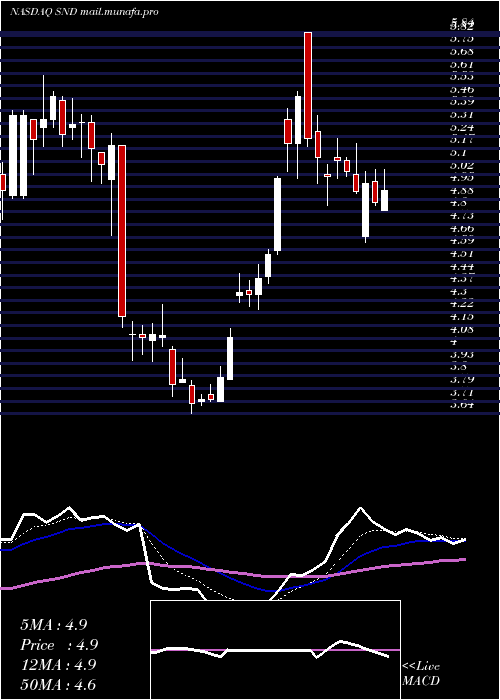Click the 5.46 price axis label
This screenshot has width=500, height=700.
point(462,90)
